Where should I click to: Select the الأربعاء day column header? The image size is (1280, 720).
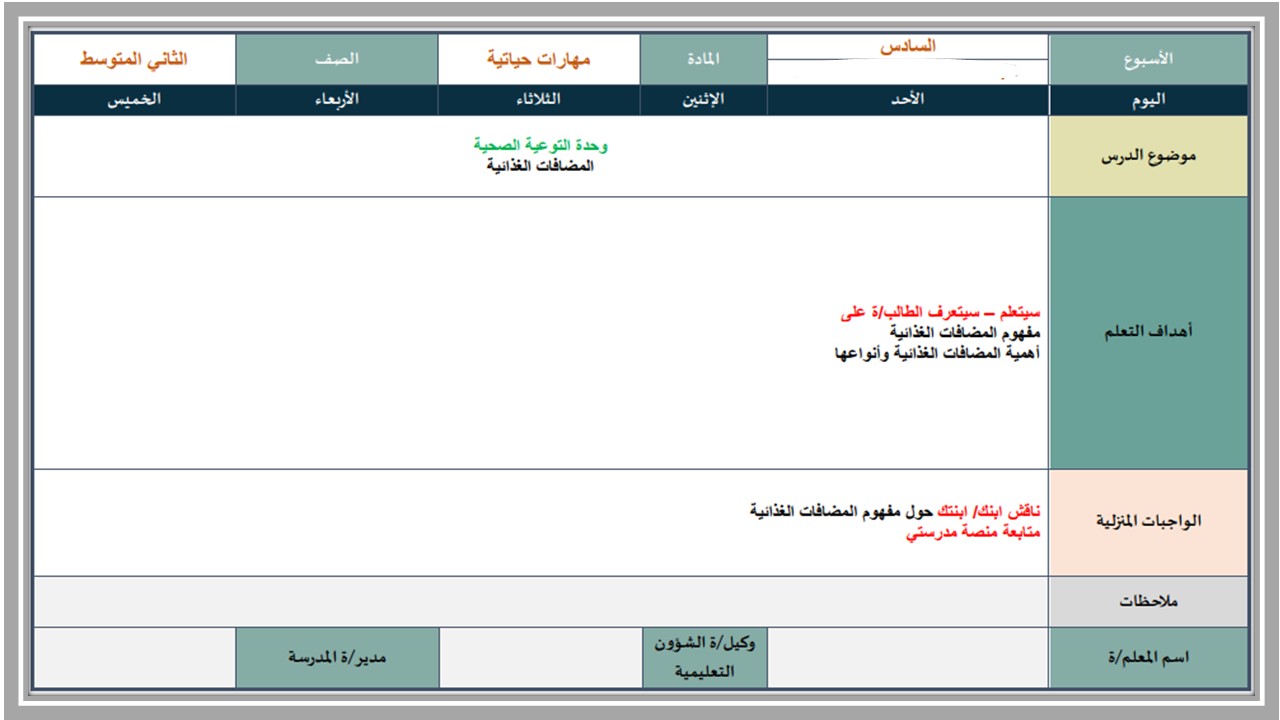pos(337,100)
